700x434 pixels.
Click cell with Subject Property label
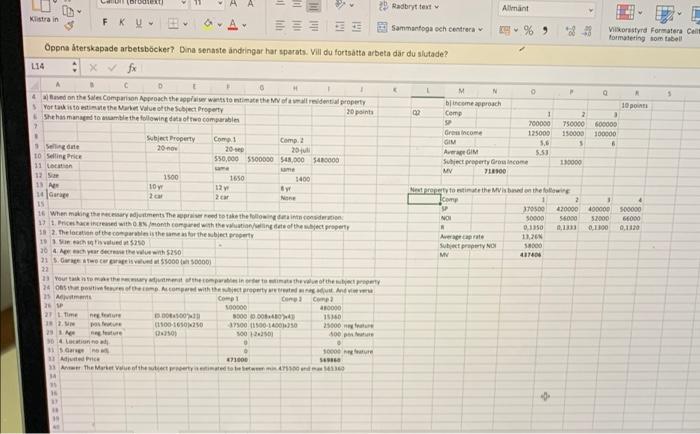(171, 138)
